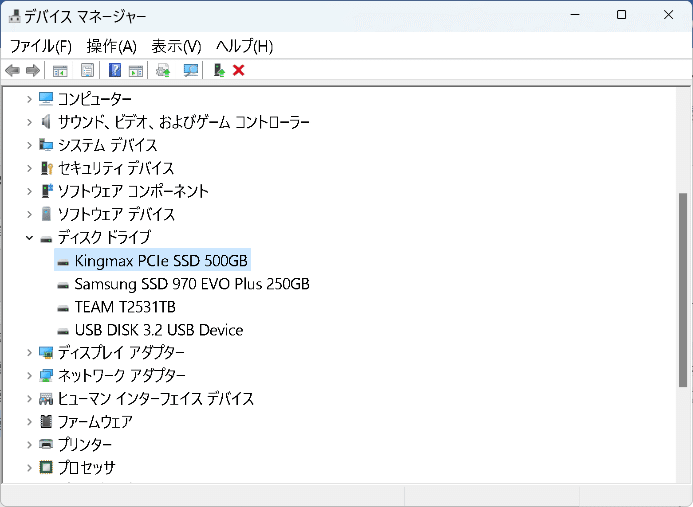Scan for hardware changes monitor icon
Viewport: 693px width, 507px height.
coord(190,70)
